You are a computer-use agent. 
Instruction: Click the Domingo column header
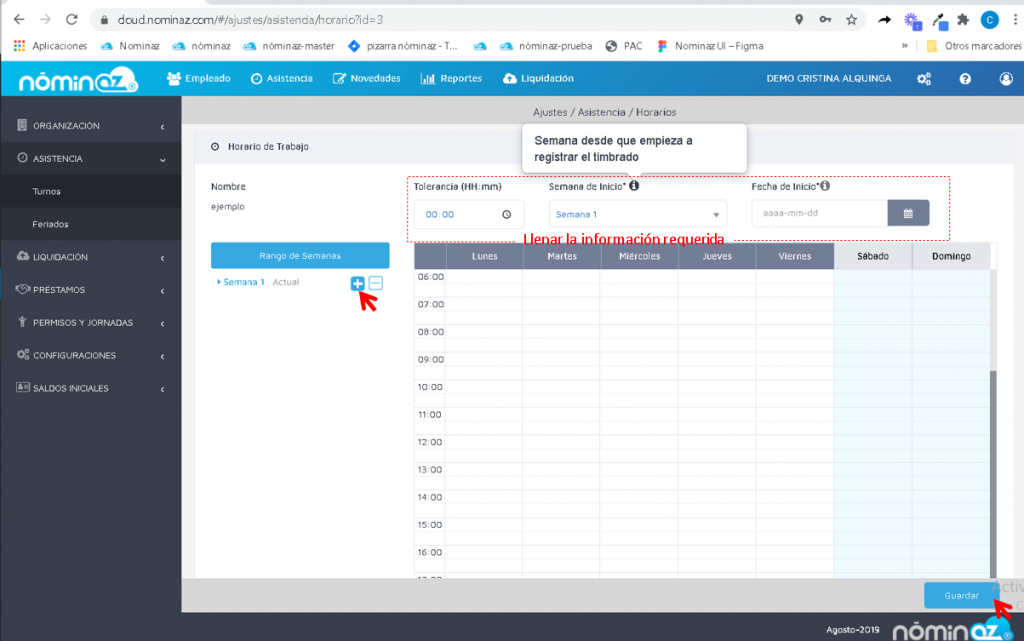[x=951, y=257]
